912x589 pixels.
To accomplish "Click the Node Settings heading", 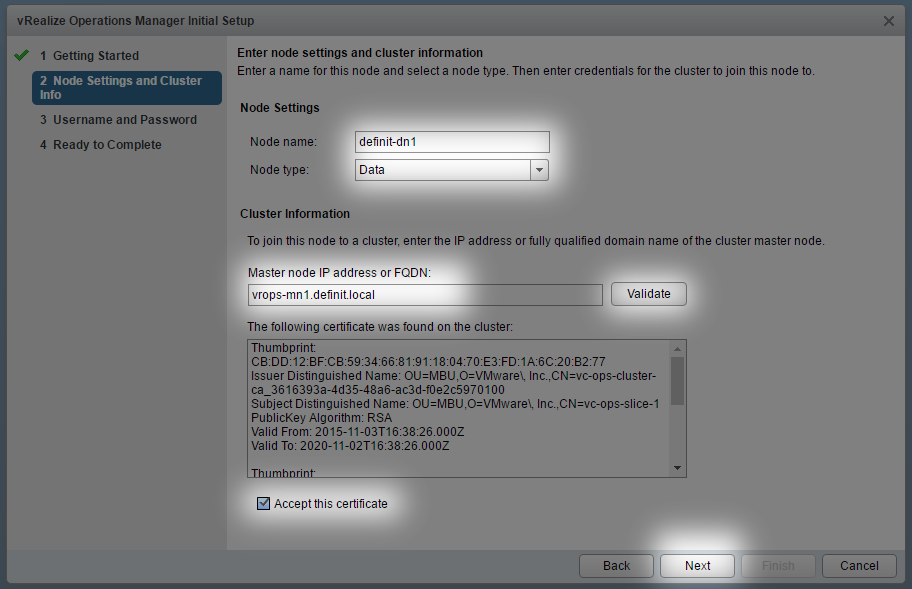I will [280, 108].
